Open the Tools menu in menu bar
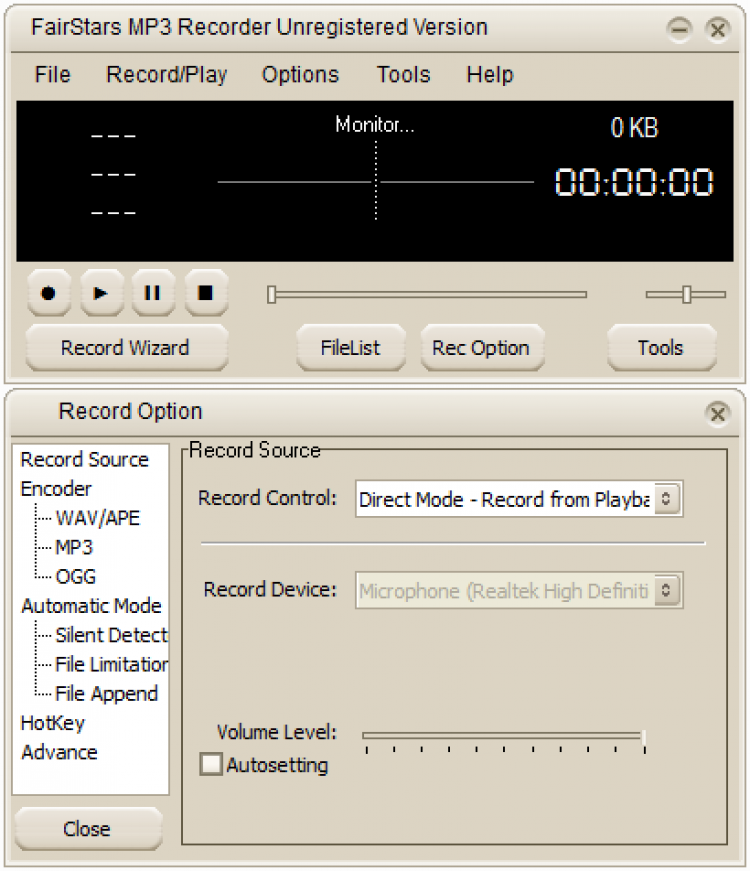The width and height of the screenshot is (750, 871). click(404, 74)
